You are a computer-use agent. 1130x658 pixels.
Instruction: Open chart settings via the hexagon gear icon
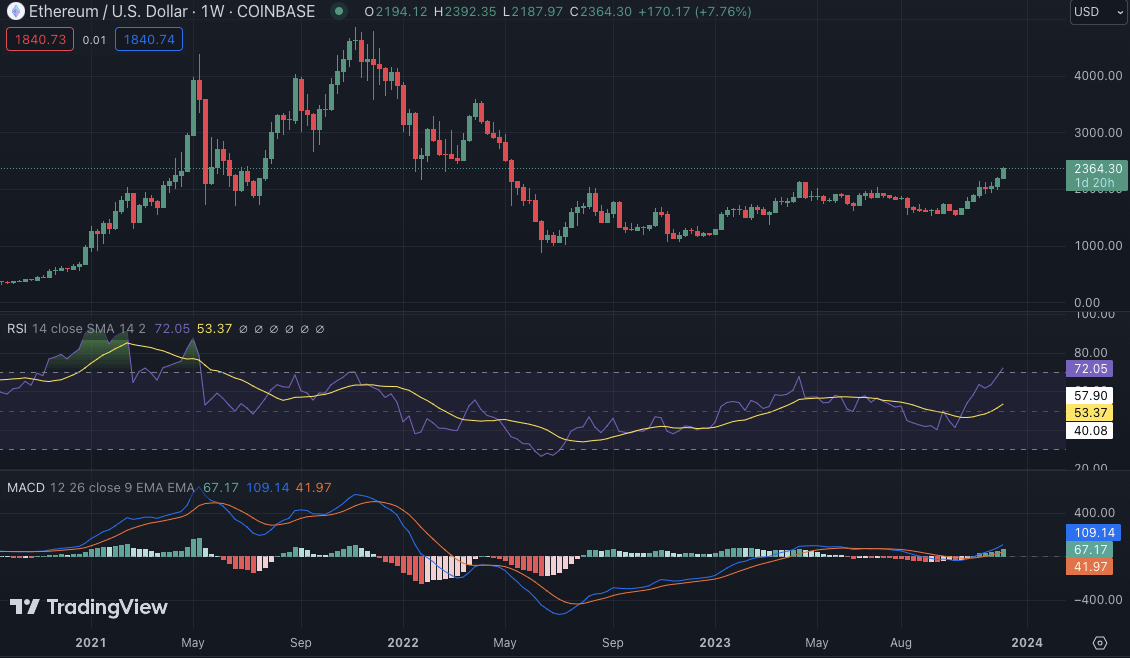1100,642
